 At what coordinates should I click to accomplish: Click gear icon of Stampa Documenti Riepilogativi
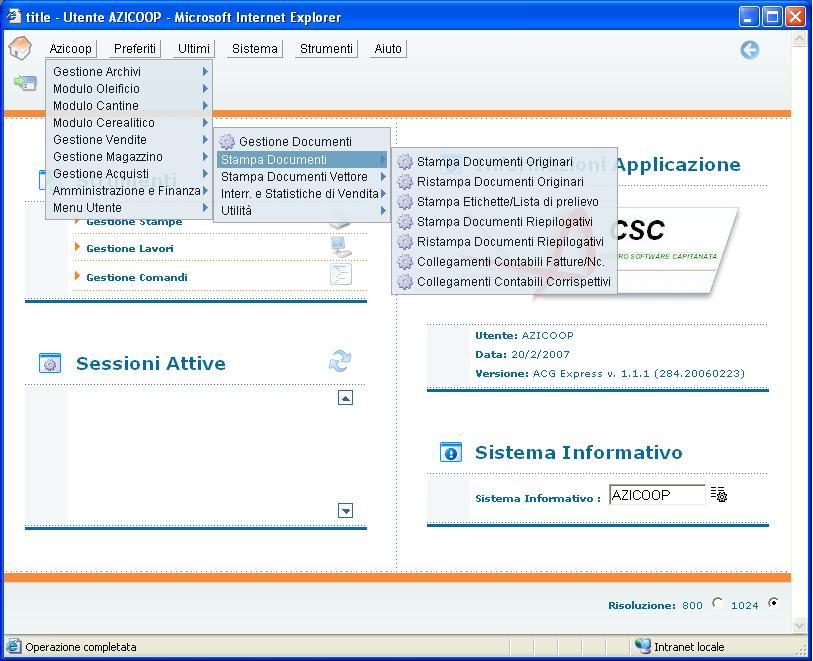(x=405, y=222)
